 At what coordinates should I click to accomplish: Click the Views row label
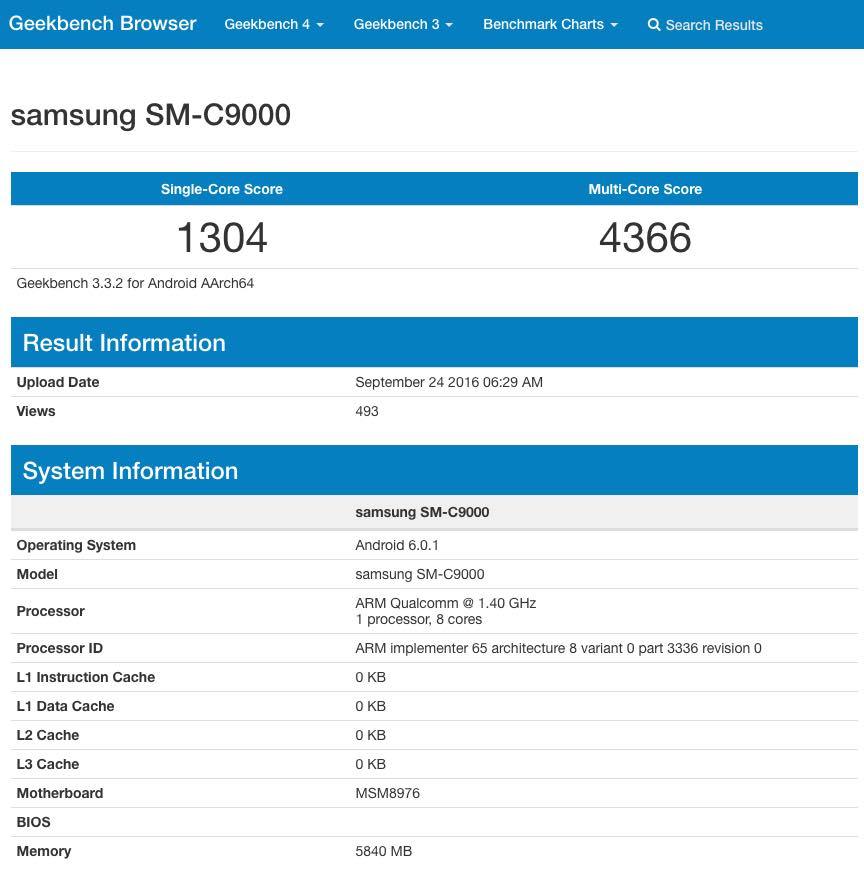coord(36,411)
